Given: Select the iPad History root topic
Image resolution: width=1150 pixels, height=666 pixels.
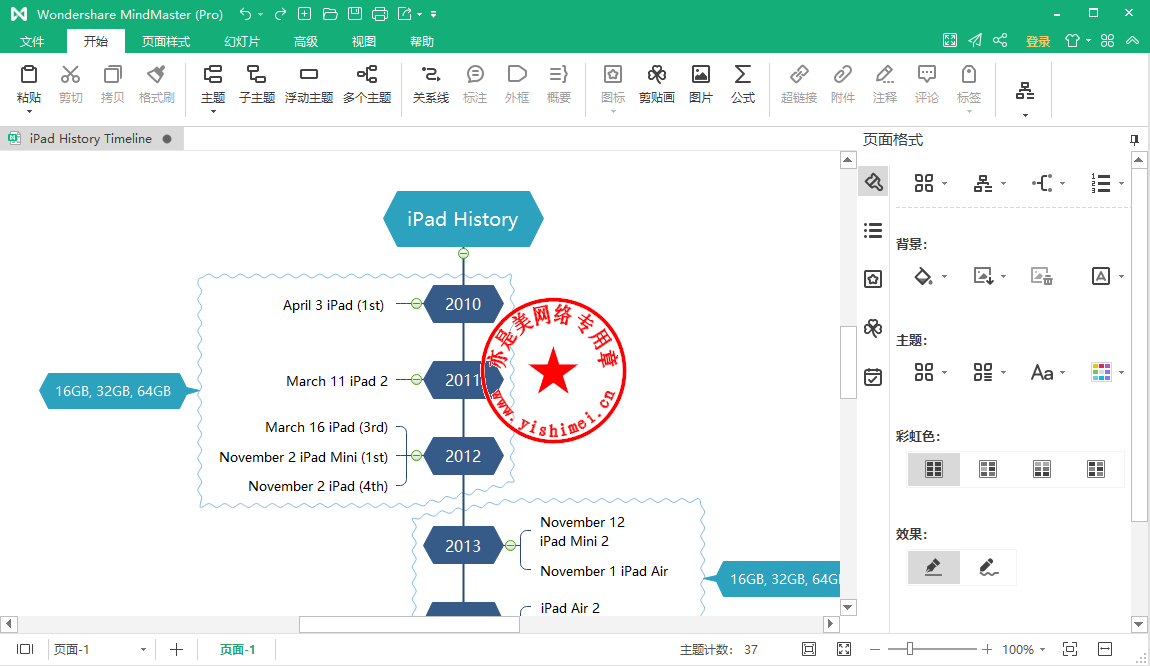Looking at the screenshot, I should [462, 219].
